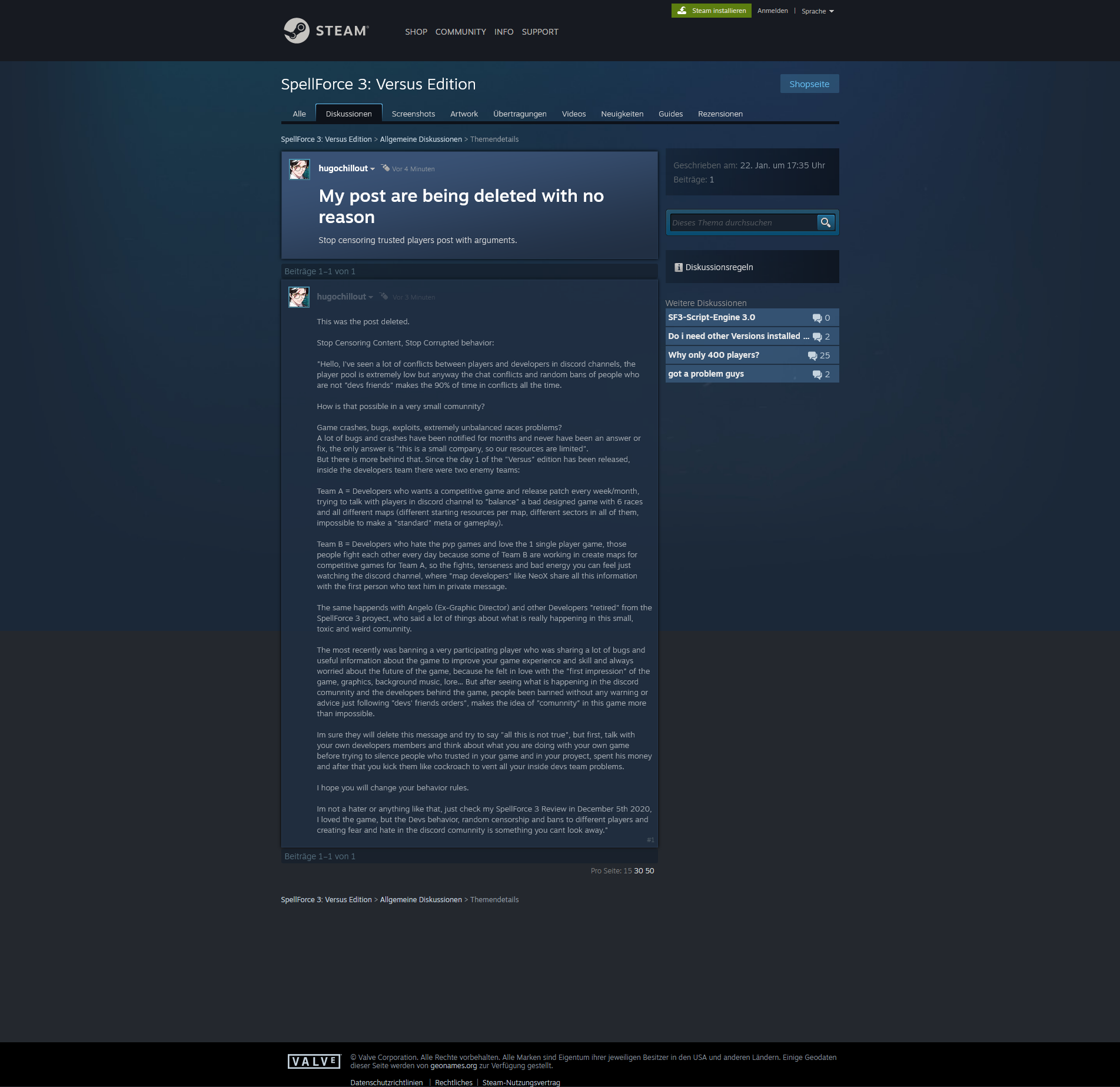Click the Shopseite button
The height and width of the screenshot is (1087, 1120).
[x=809, y=84]
